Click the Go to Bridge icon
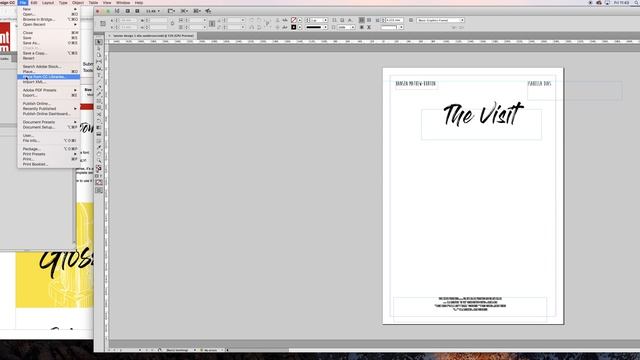This screenshot has width=640, height=360. click(x=127, y=11)
